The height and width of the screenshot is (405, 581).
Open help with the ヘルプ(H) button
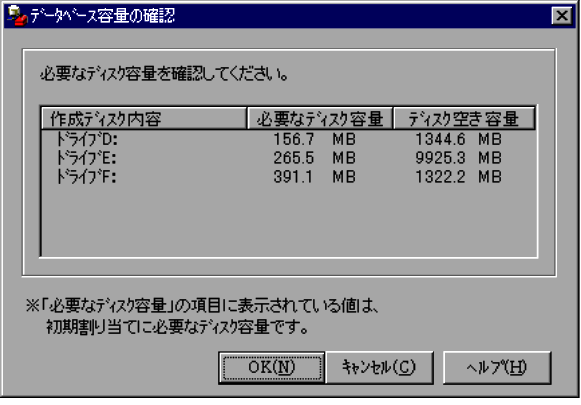(497, 368)
